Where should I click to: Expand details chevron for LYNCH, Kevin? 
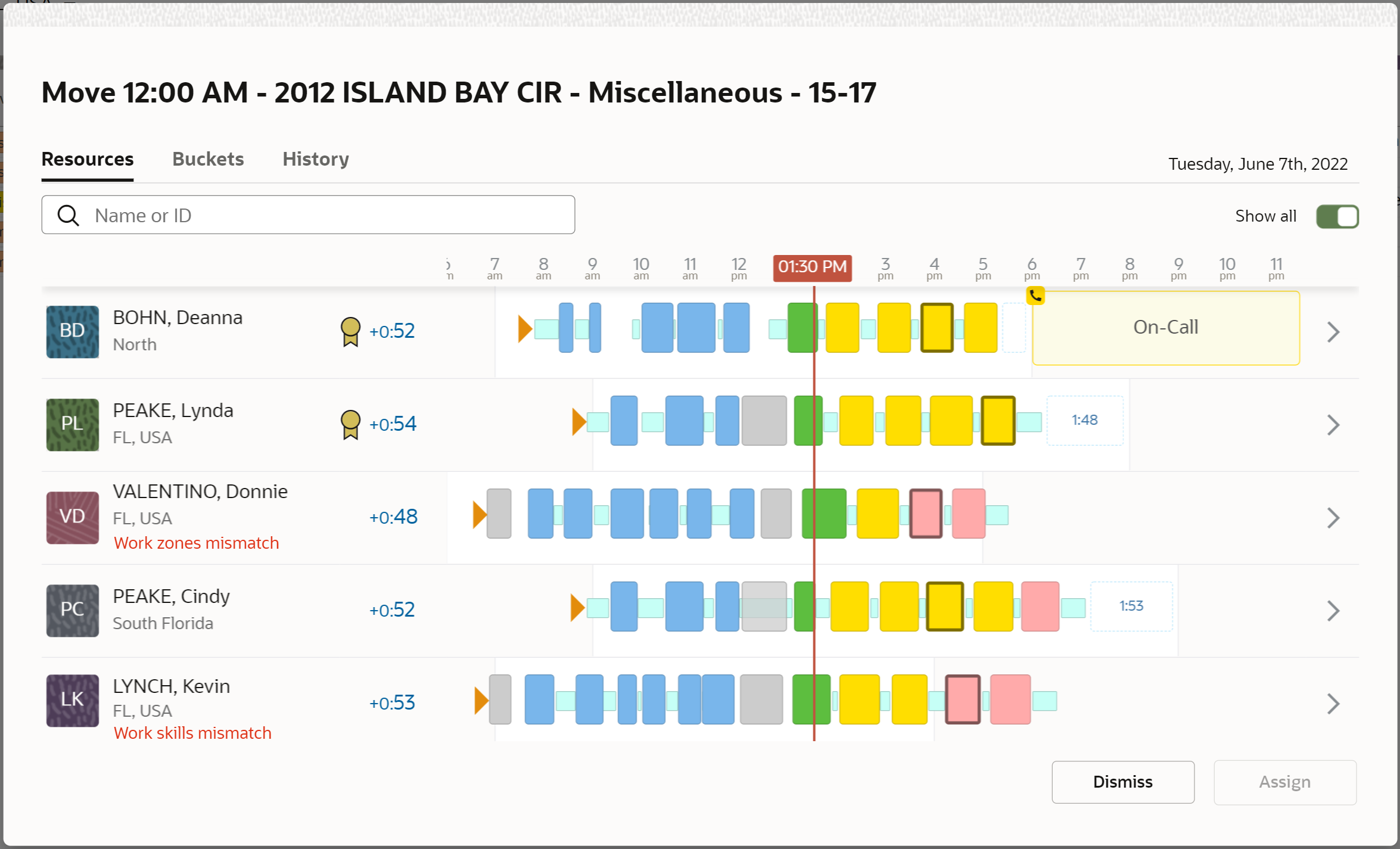(x=1333, y=704)
